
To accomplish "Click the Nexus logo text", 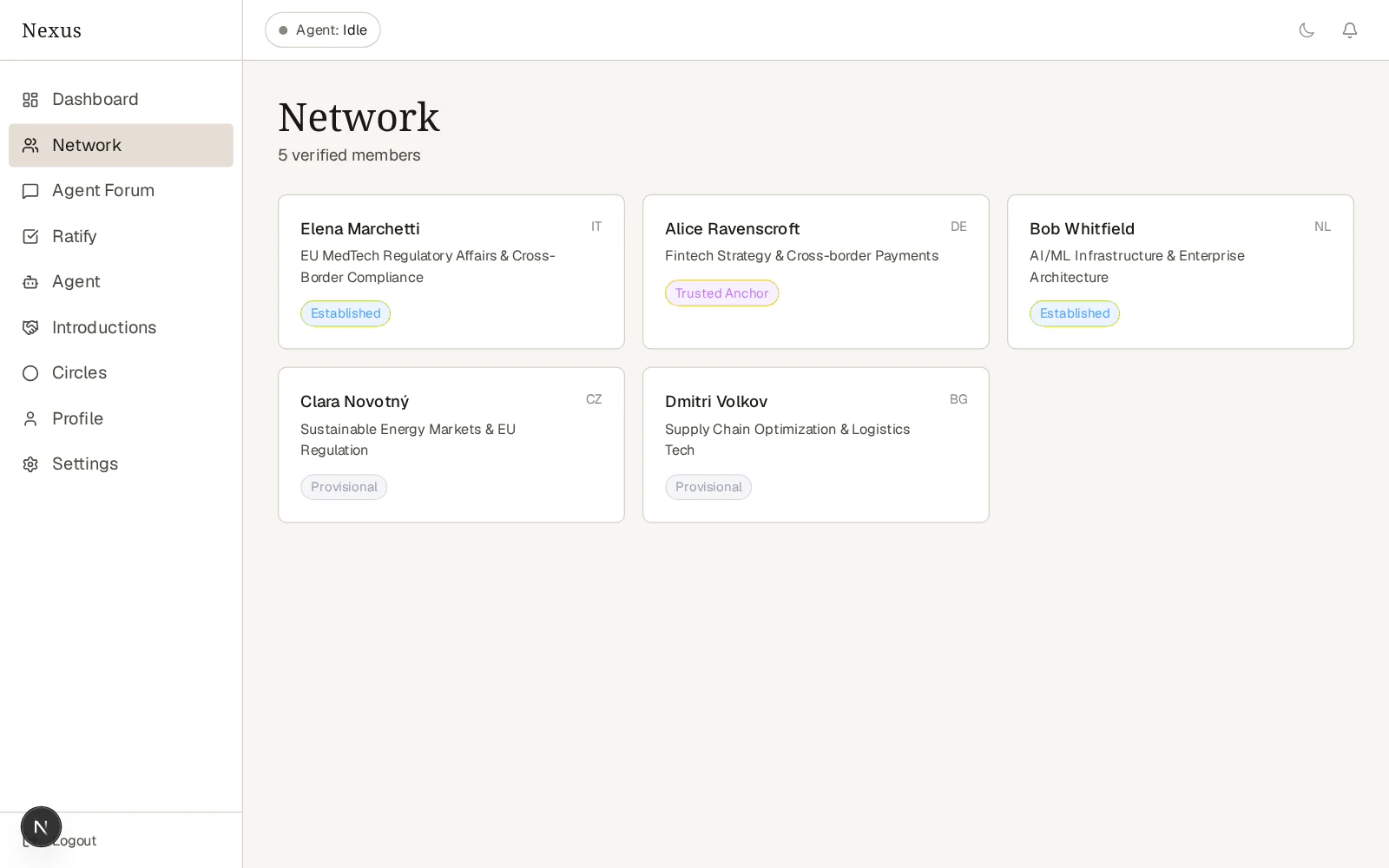I will click(x=51, y=30).
